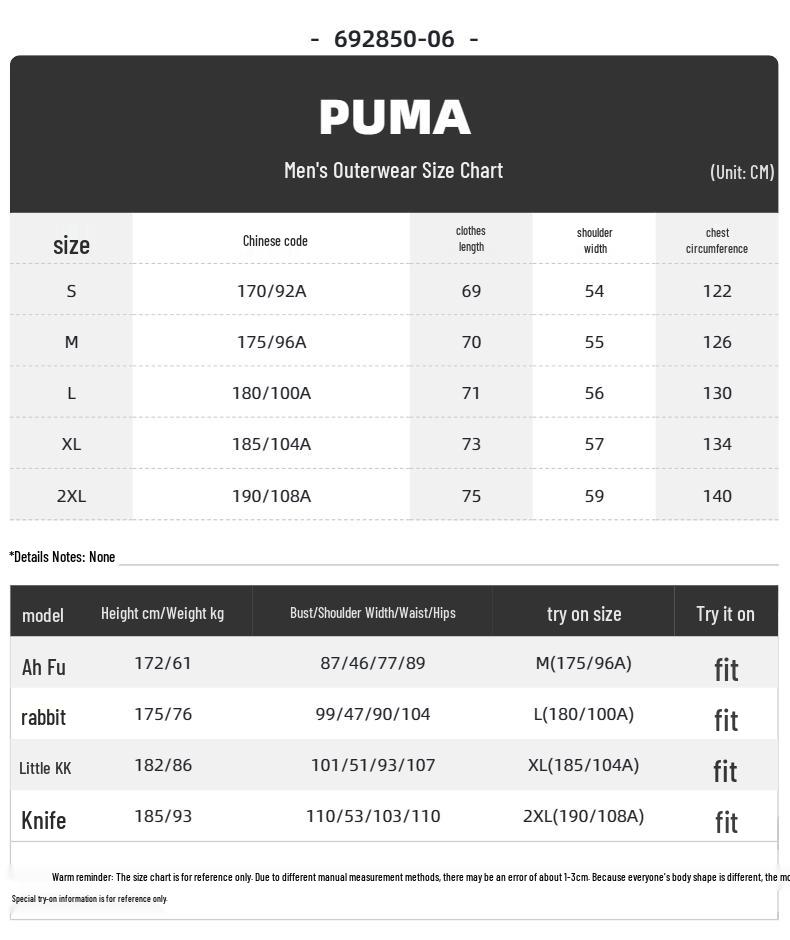Click the PUMA logo in the header

pyautogui.click(x=394, y=118)
